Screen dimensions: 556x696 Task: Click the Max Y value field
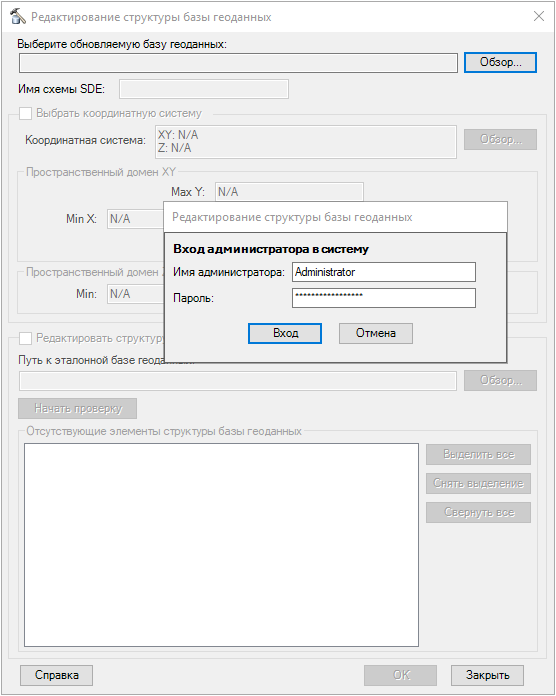pos(289,192)
